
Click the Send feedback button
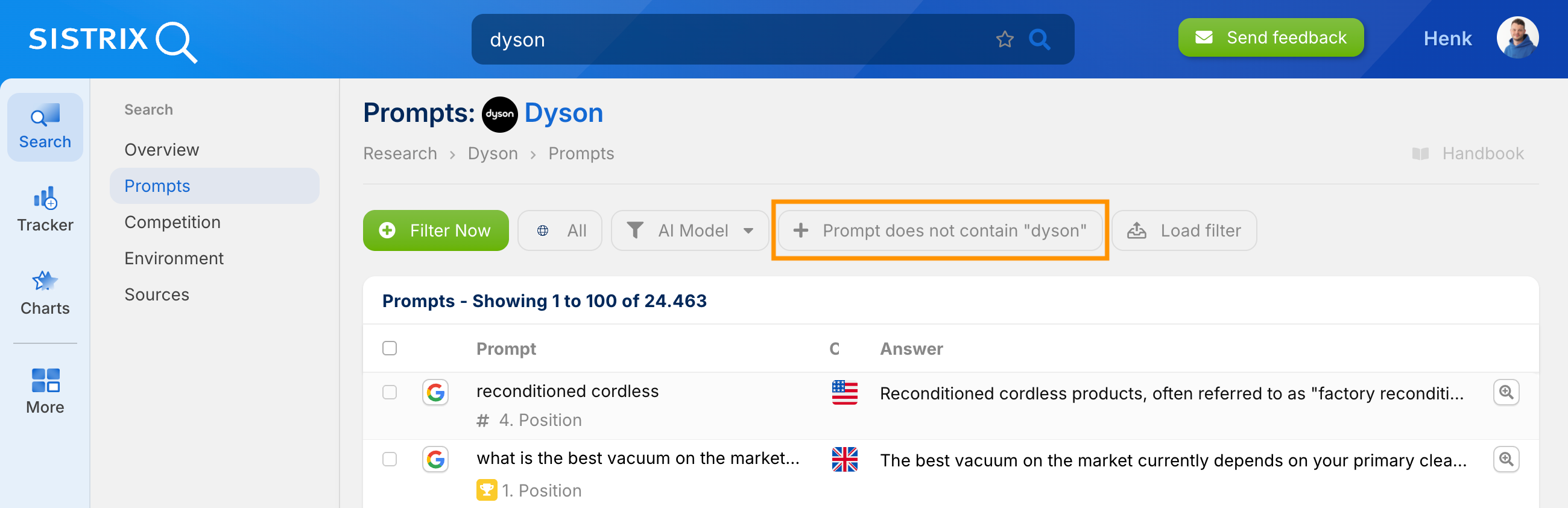click(1270, 38)
